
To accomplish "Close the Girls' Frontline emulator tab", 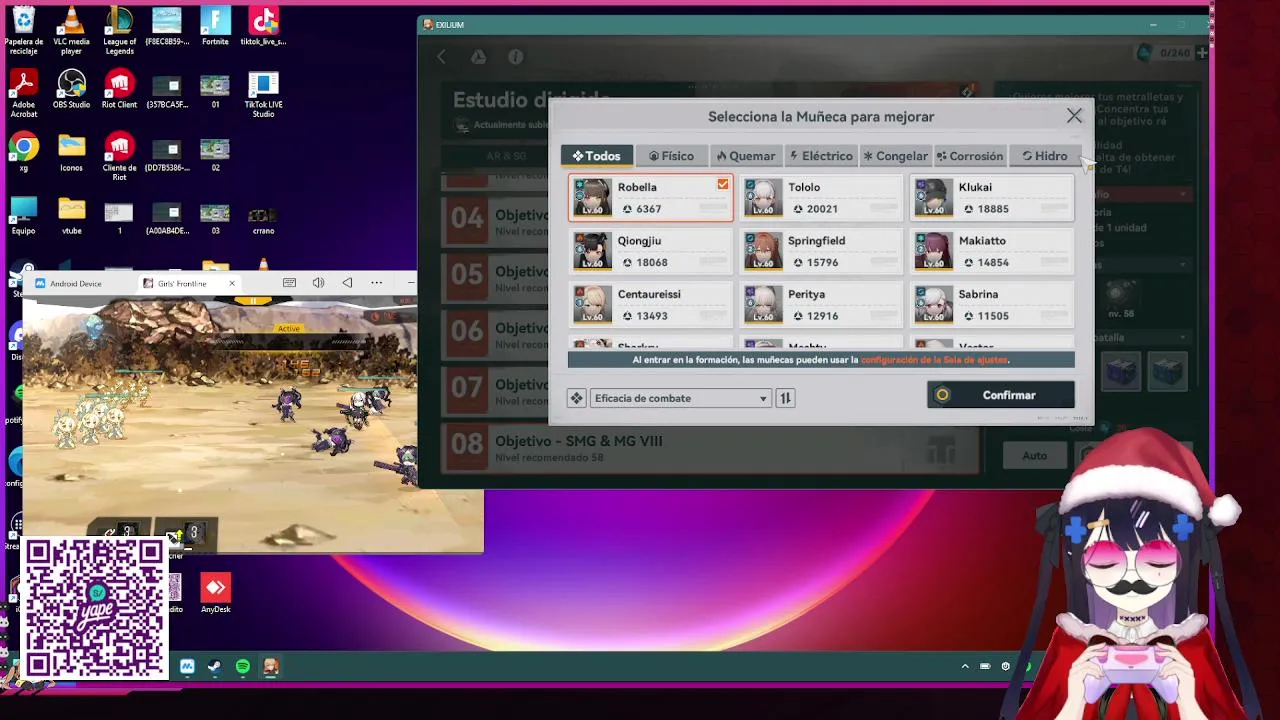I will pyautogui.click(x=231, y=283).
